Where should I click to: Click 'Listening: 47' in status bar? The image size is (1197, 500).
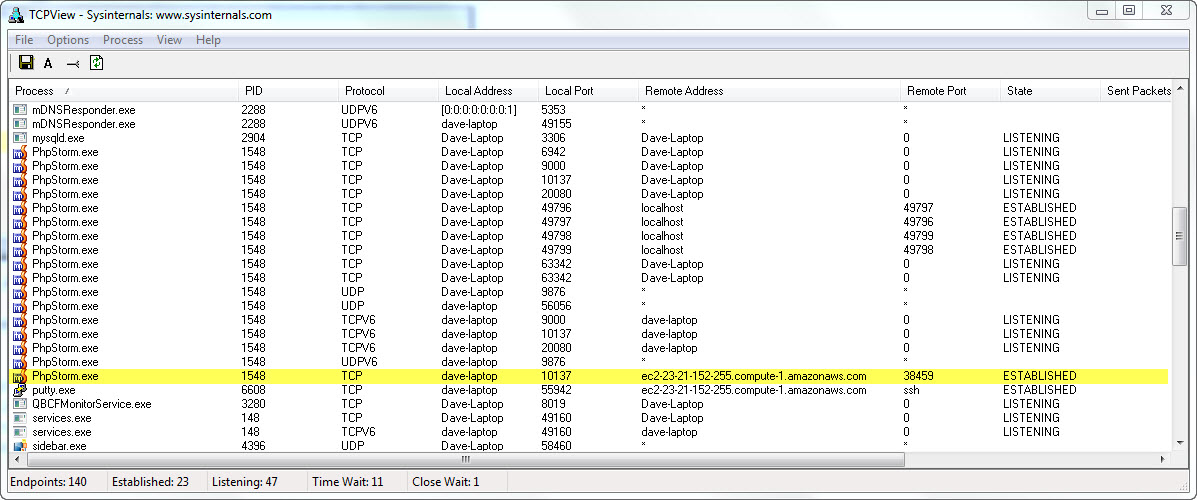pyautogui.click(x=244, y=482)
